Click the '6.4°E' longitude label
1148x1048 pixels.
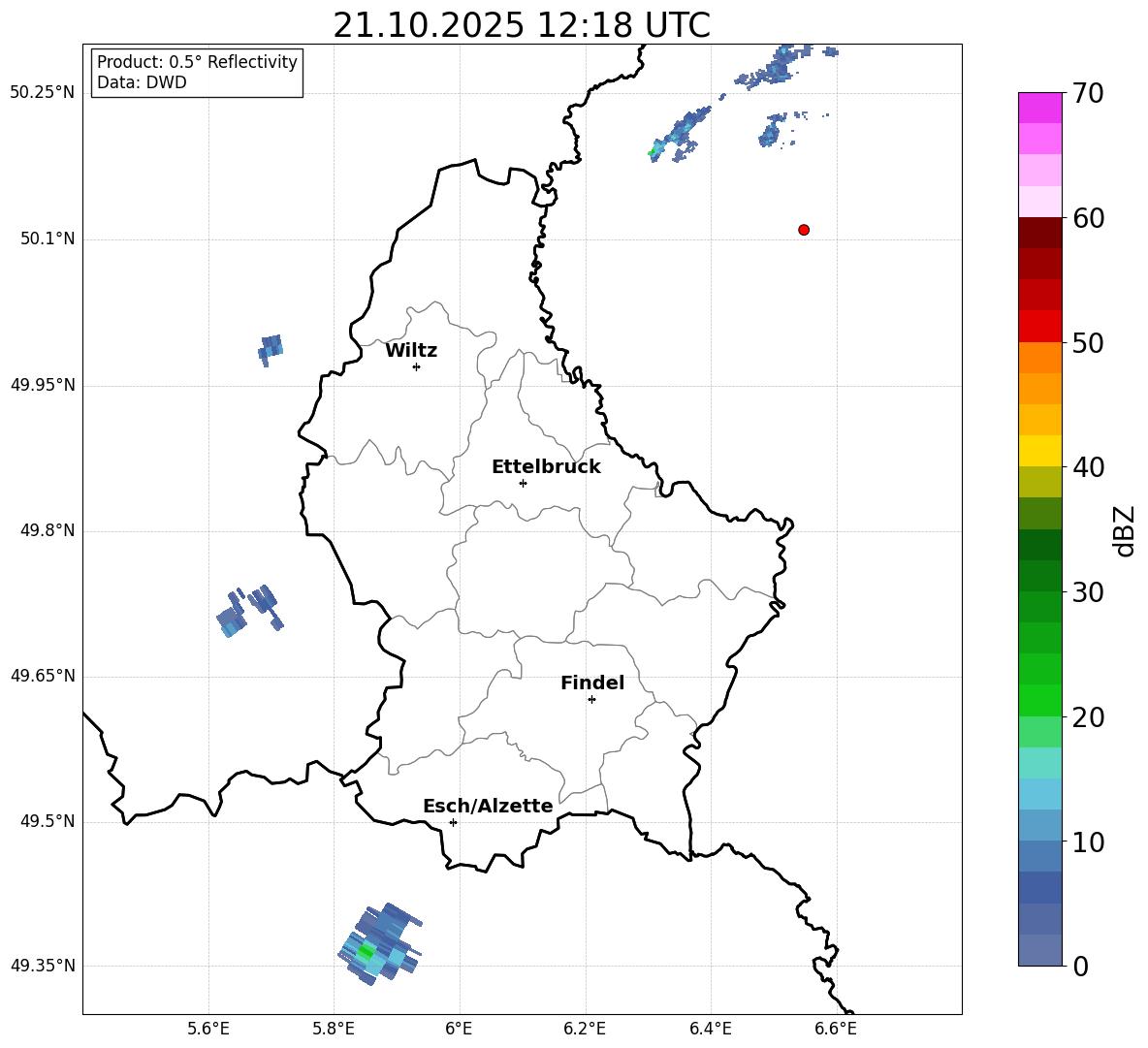(710, 1029)
